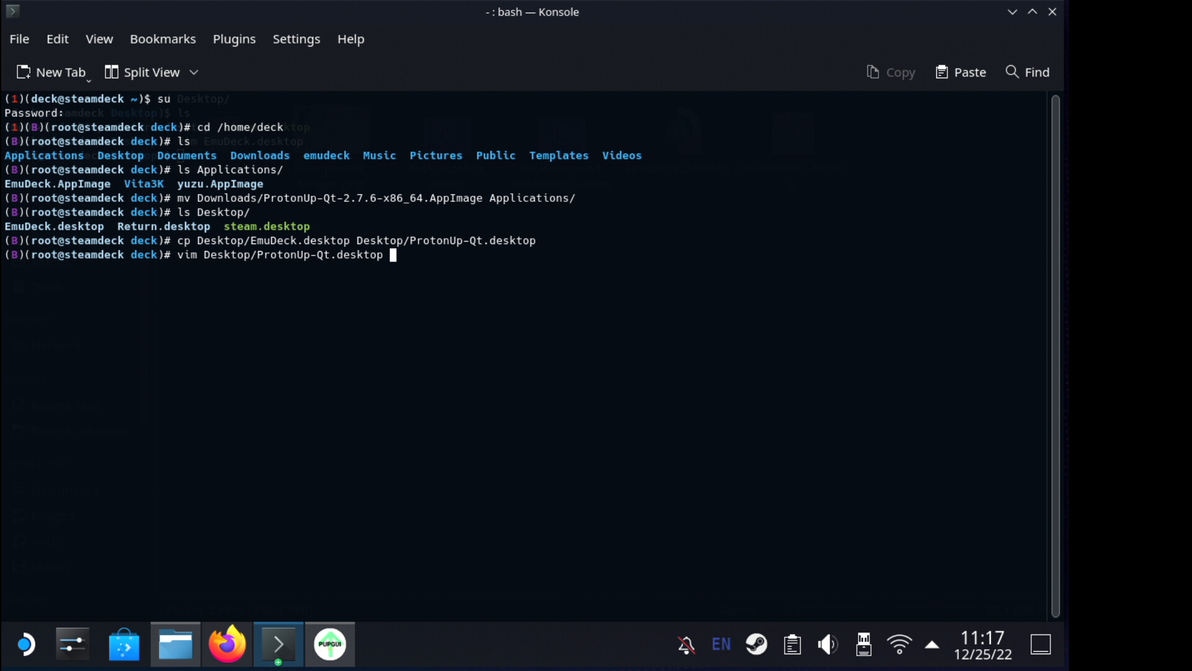Click the ProtonUp-Qt (PUPGUI) taskbar icon

[330, 644]
